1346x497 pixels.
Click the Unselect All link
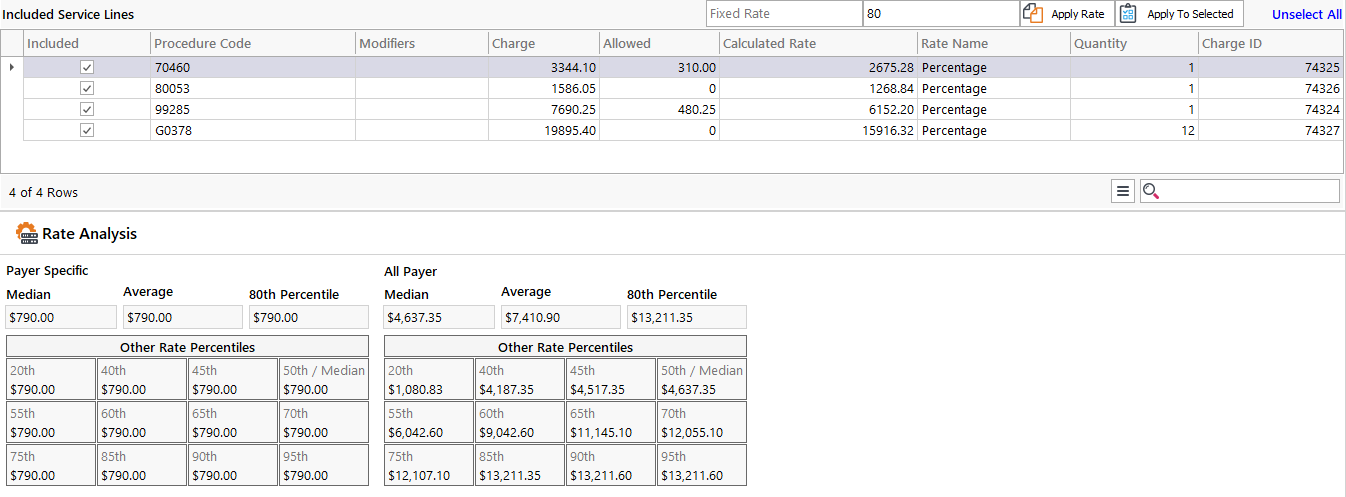tap(1306, 14)
